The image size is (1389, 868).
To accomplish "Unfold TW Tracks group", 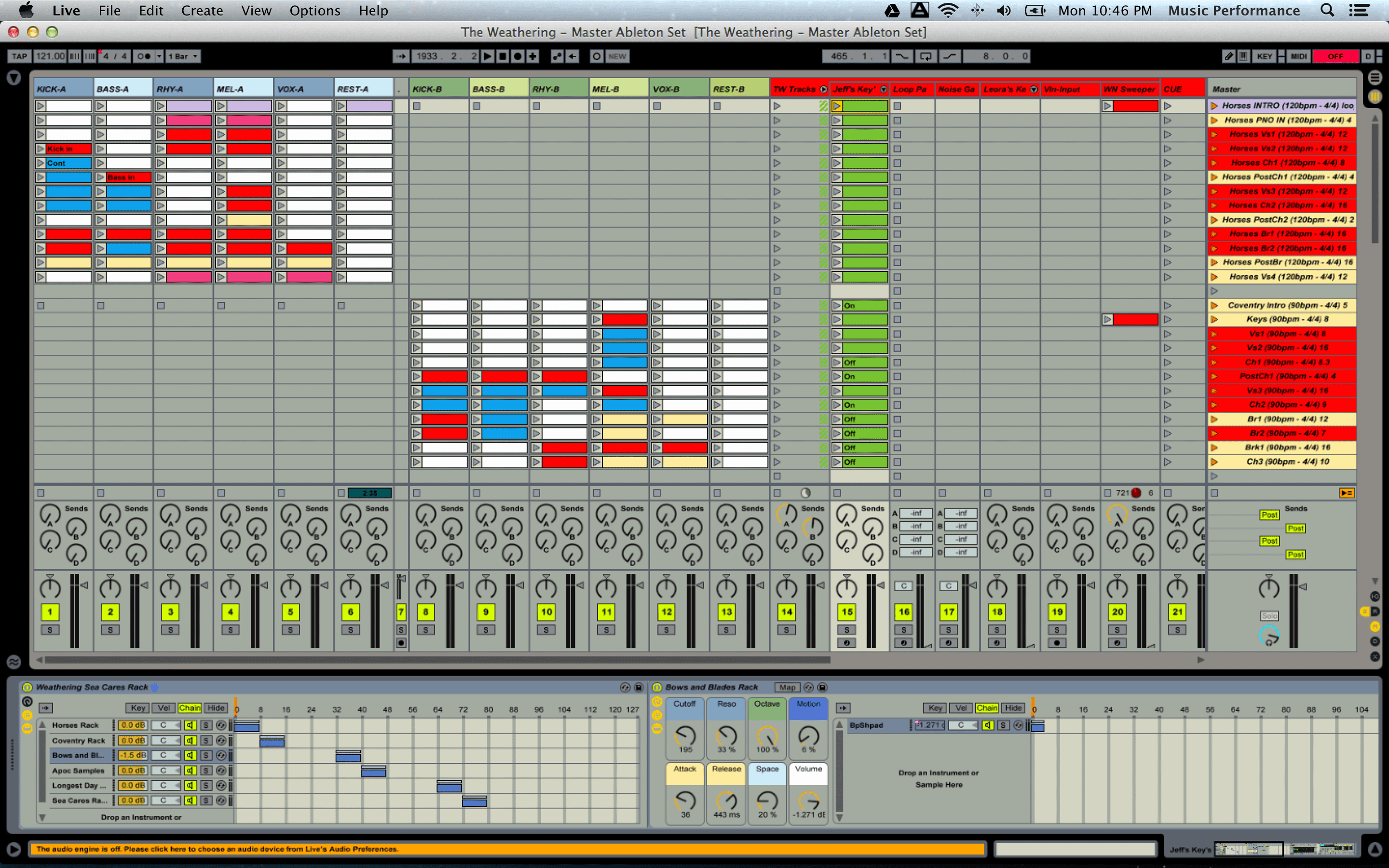I will 823,89.
